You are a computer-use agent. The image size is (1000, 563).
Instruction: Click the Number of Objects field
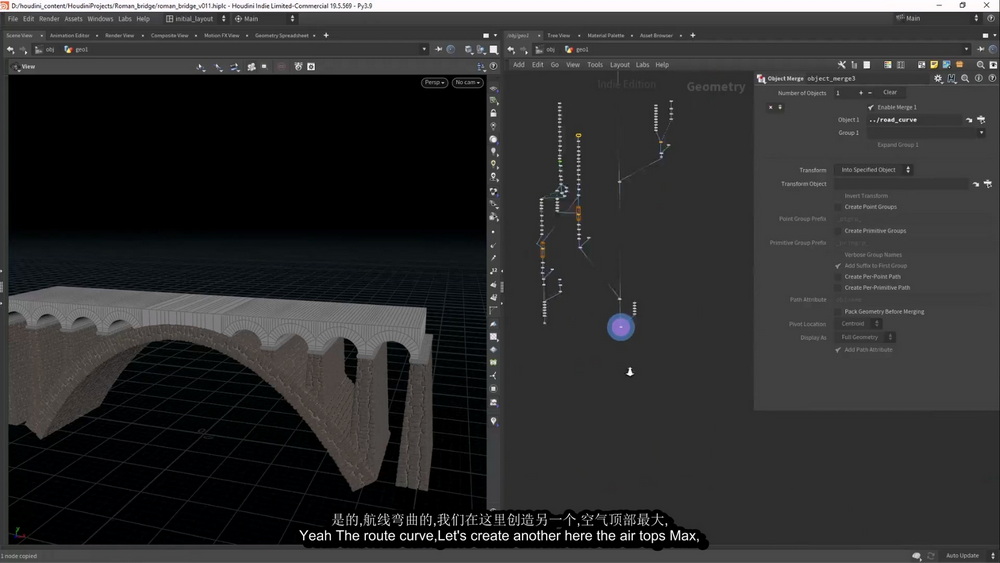point(844,93)
